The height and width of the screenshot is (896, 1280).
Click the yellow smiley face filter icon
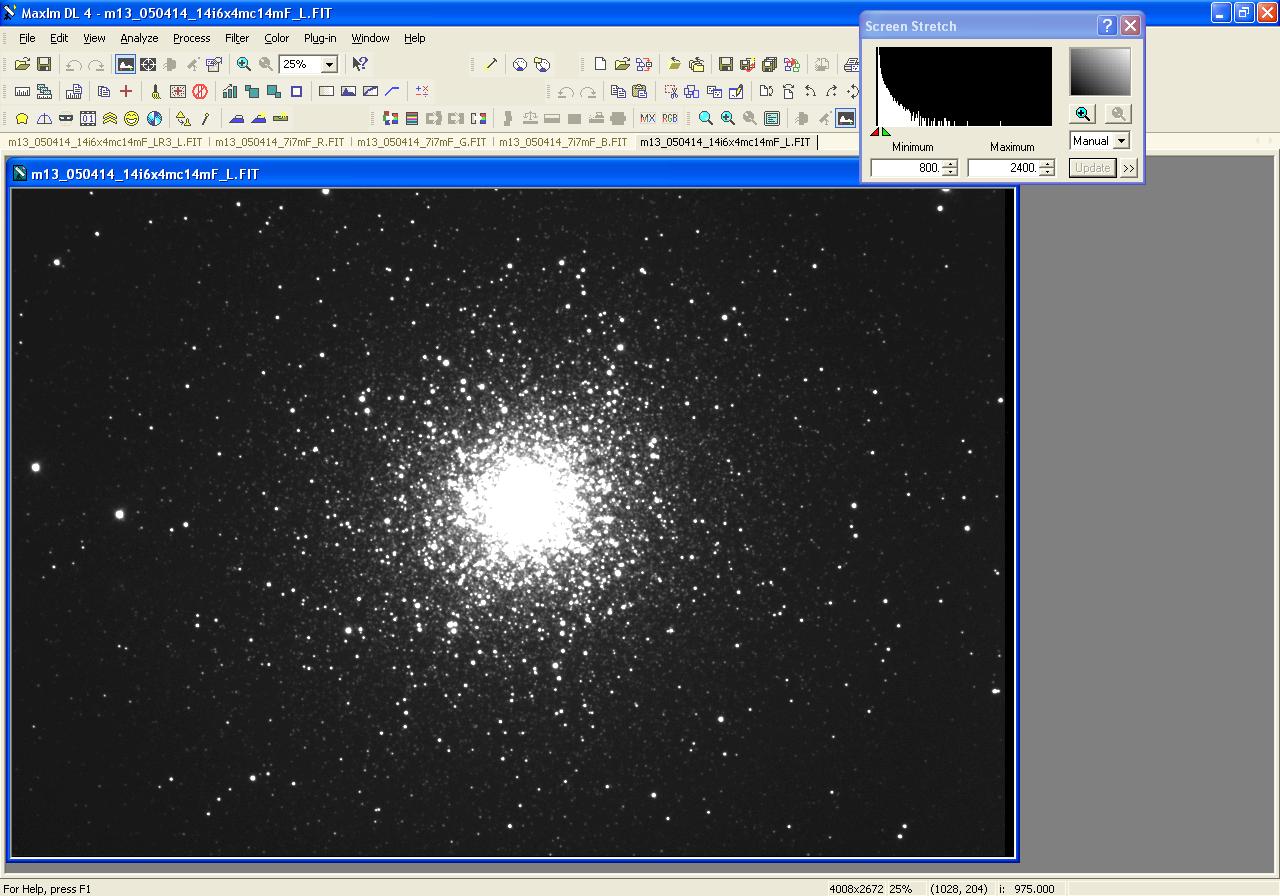(x=132, y=118)
